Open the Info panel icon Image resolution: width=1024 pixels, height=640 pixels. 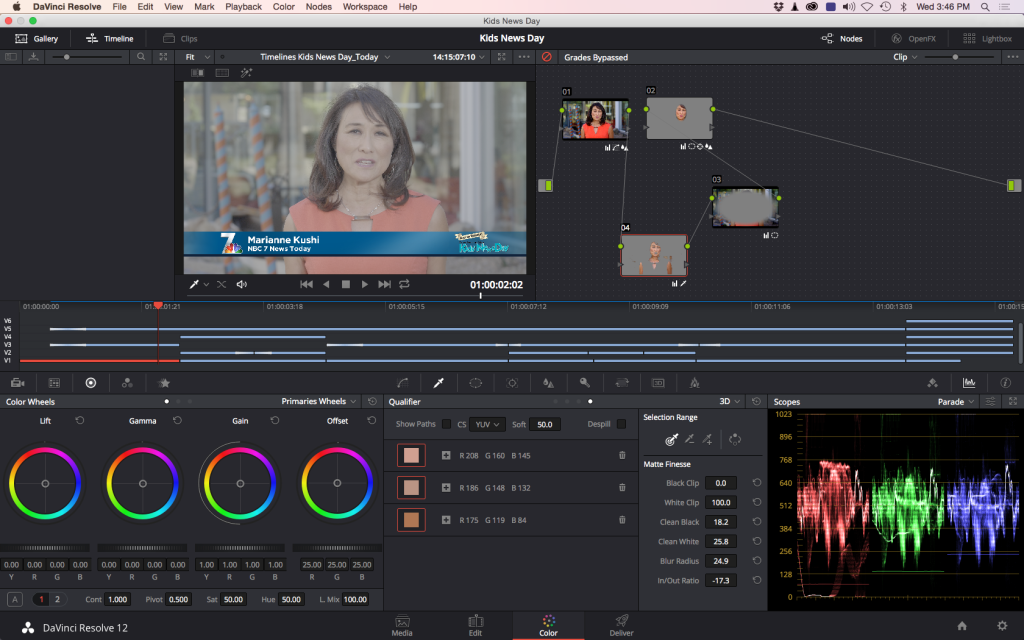pos(1006,383)
